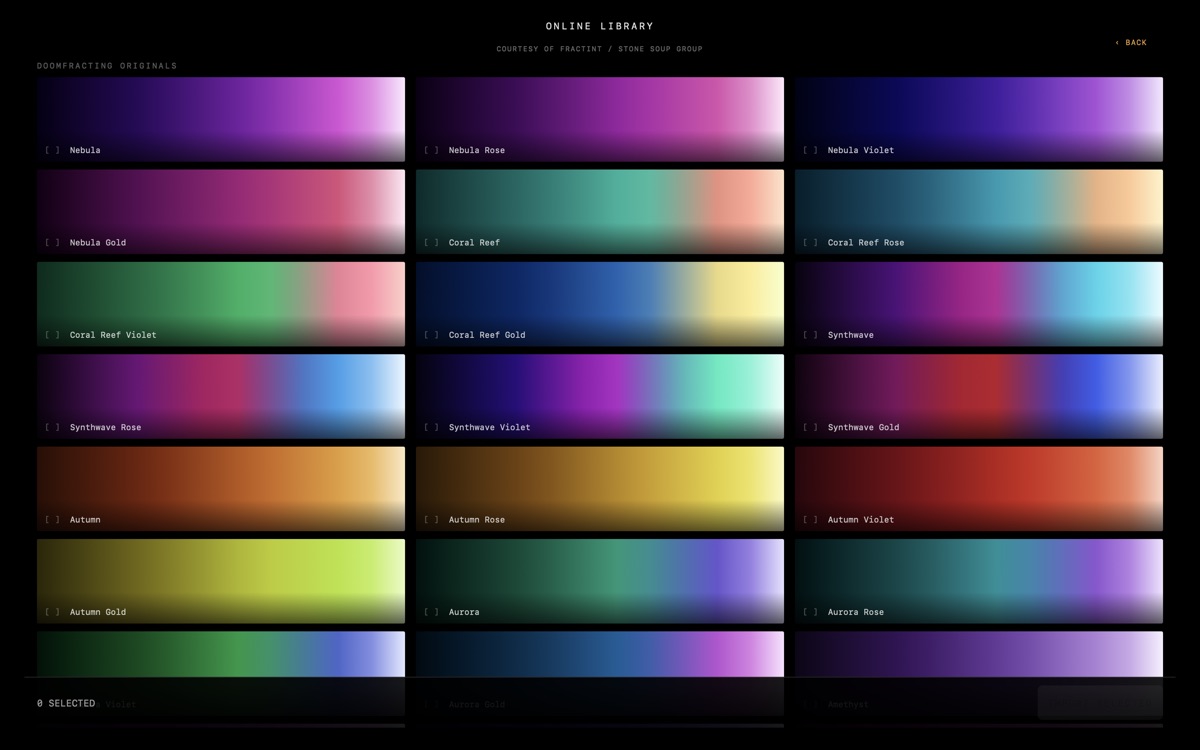Image resolution: width=1200 pixels, height=750 pixels.
Task: Tick the checkbox for Nebula
Action: click(x=52, y=150)
